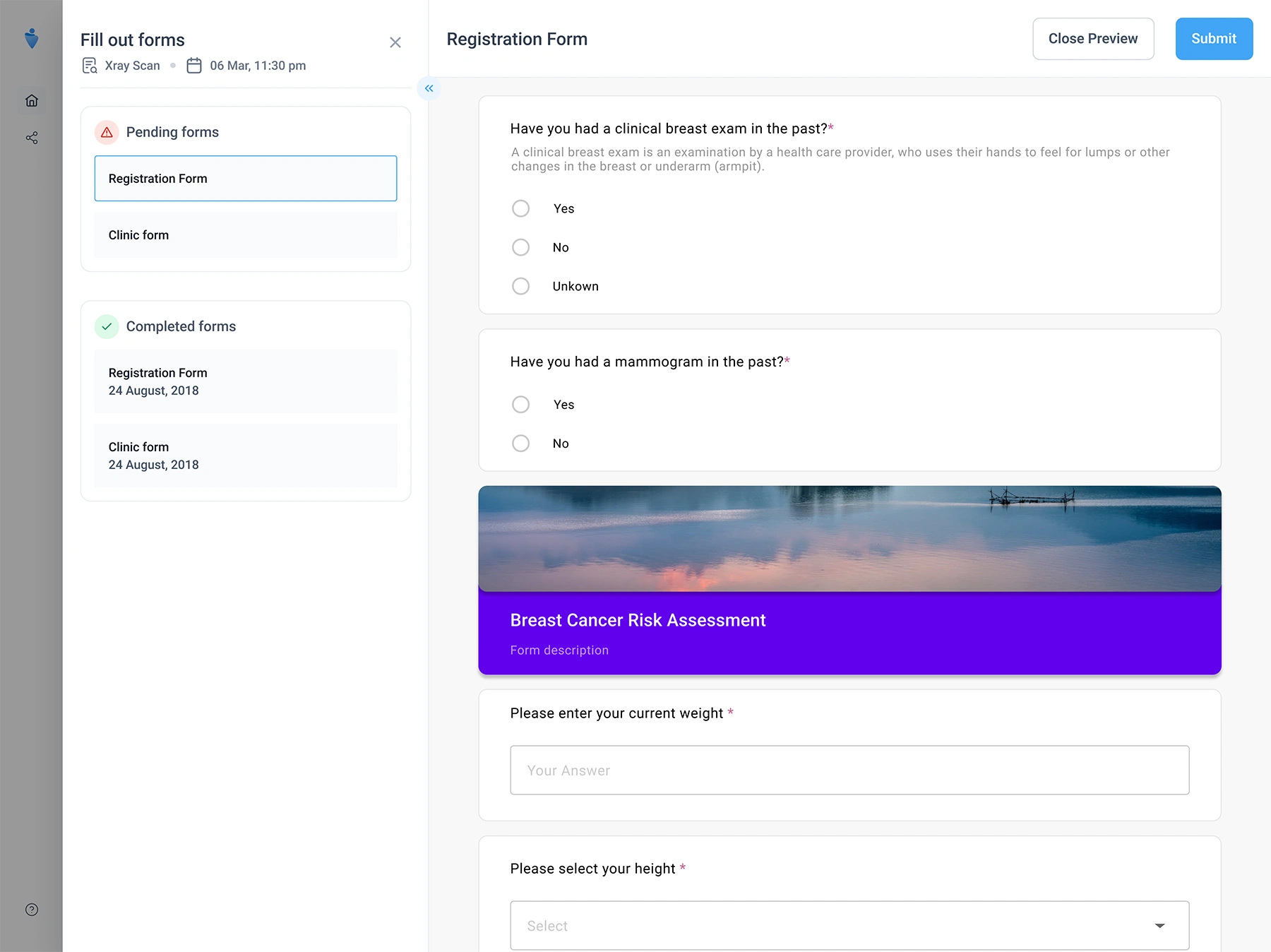This screenshot has width=1271, height=952.
Task: Open the share icon in the sidebar
Action: tap(32, 138)
